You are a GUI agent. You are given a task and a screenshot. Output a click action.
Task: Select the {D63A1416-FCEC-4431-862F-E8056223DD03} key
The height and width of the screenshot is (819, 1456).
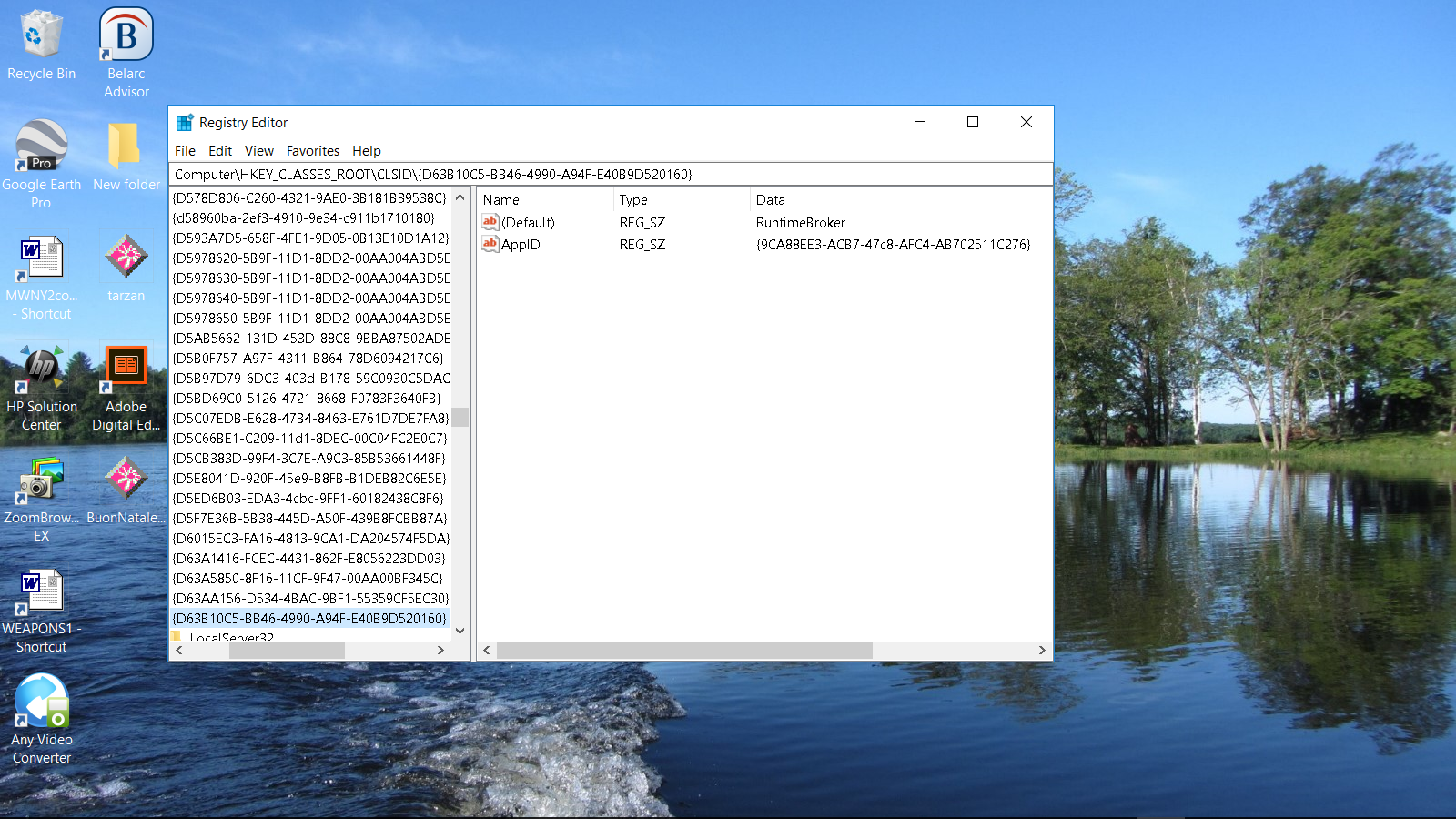[x=309, y=559]
